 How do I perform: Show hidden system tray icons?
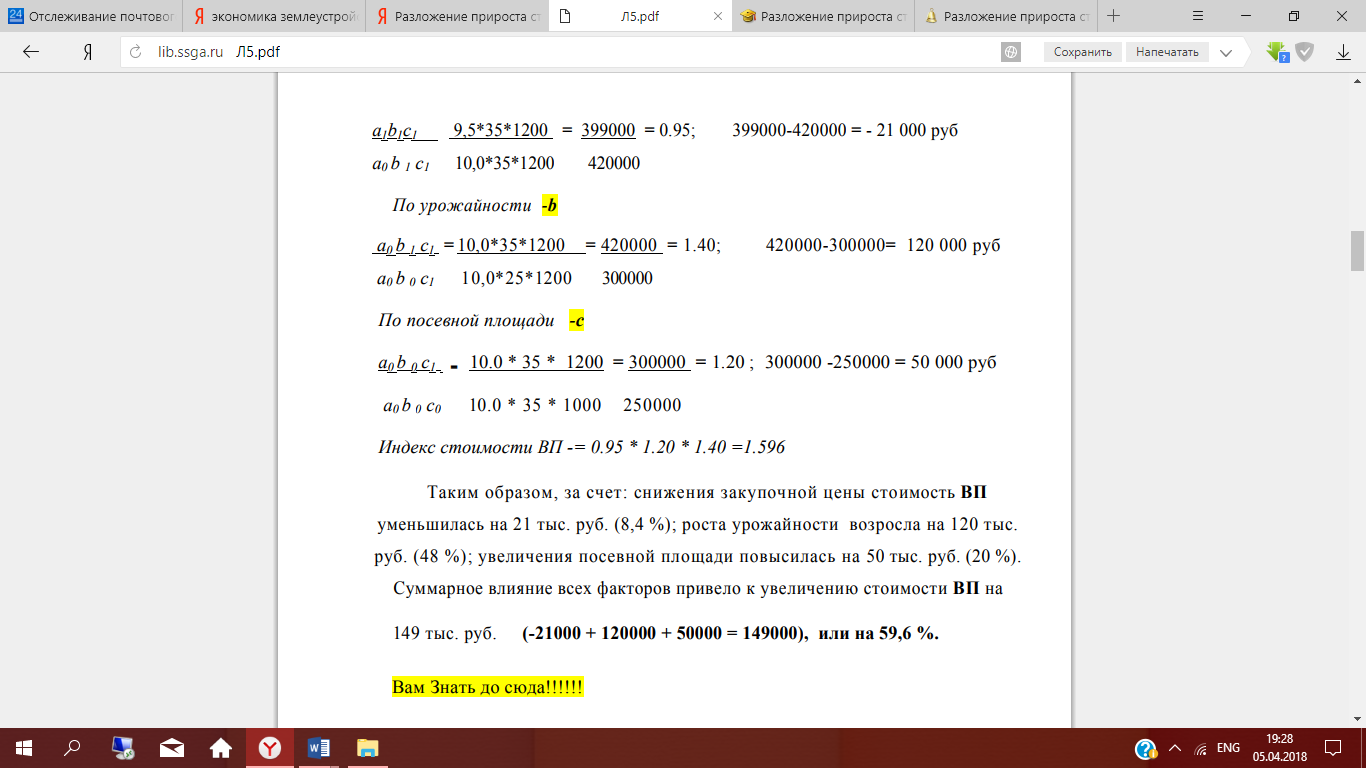pyautogui.click(x=1175, y=748)
